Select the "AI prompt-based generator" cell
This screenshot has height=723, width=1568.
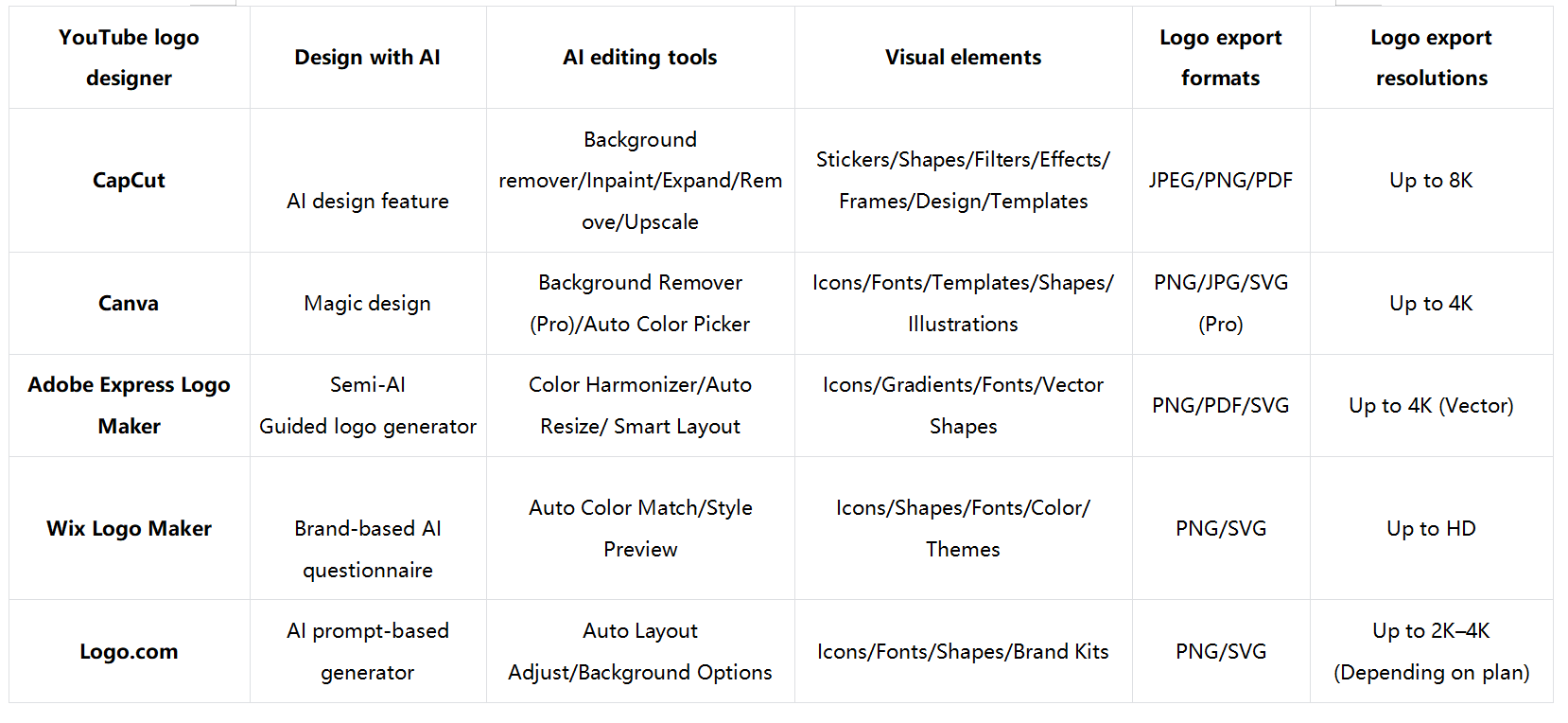367,652
